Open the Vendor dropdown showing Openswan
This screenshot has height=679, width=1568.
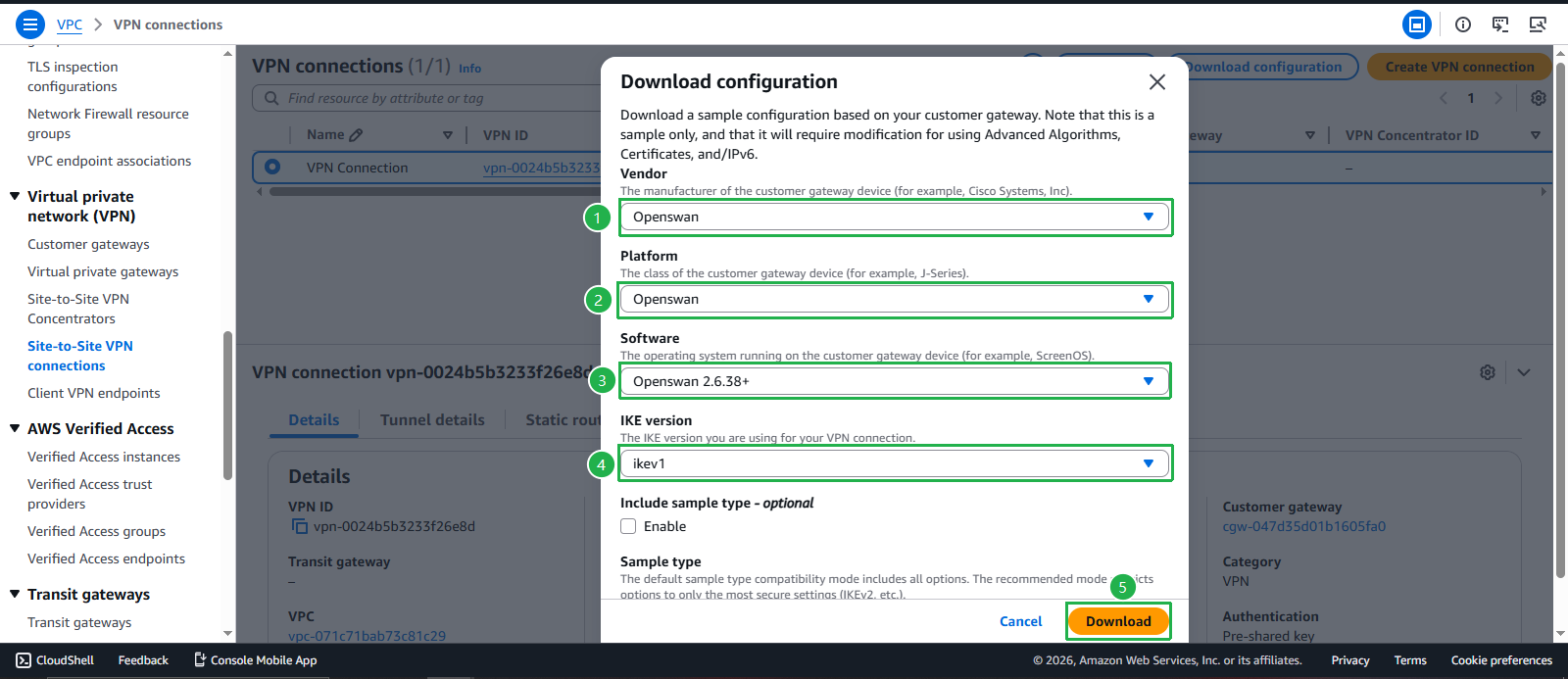coord(895,217)
